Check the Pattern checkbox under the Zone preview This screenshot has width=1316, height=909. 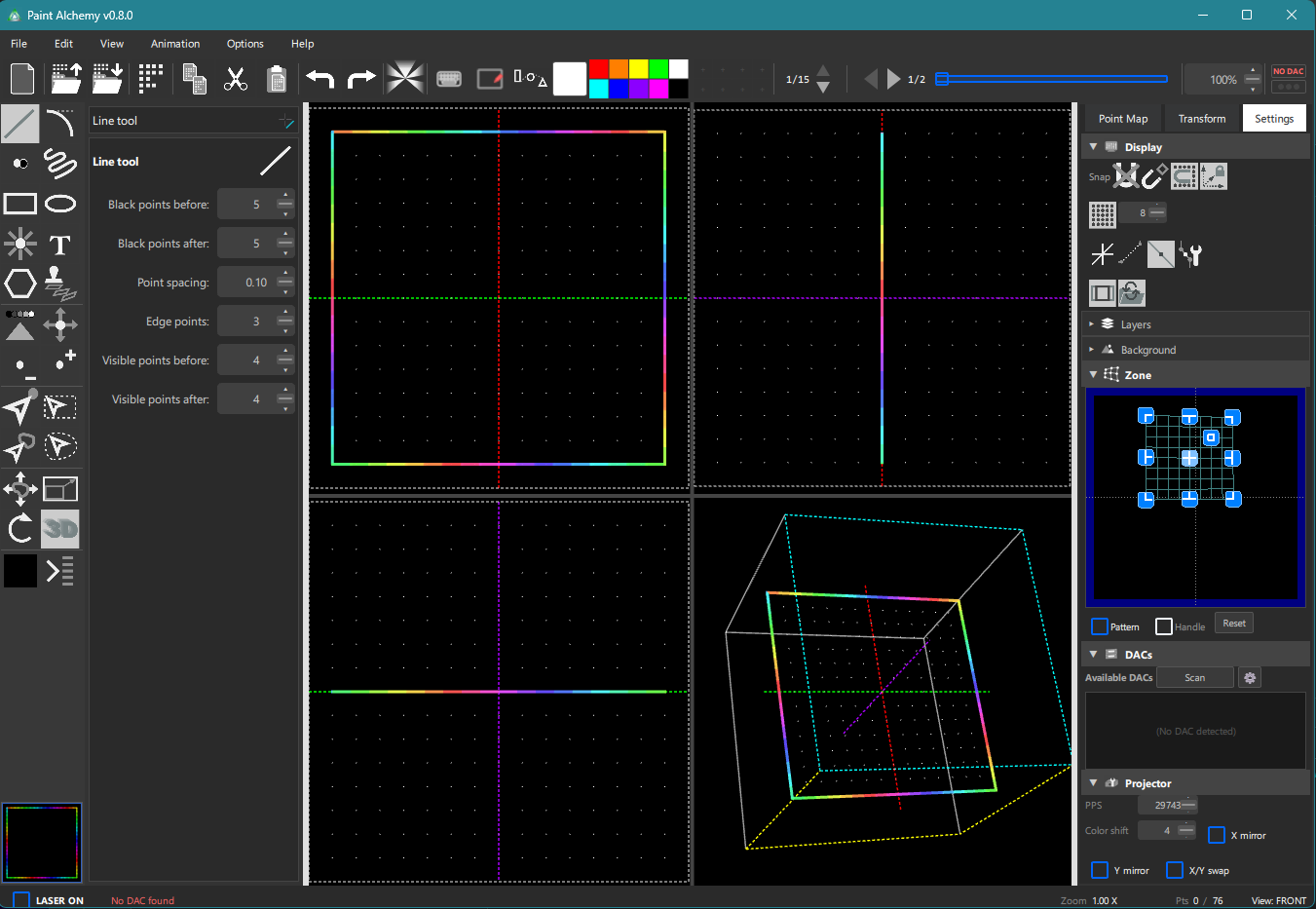(x=1101, y=626)
